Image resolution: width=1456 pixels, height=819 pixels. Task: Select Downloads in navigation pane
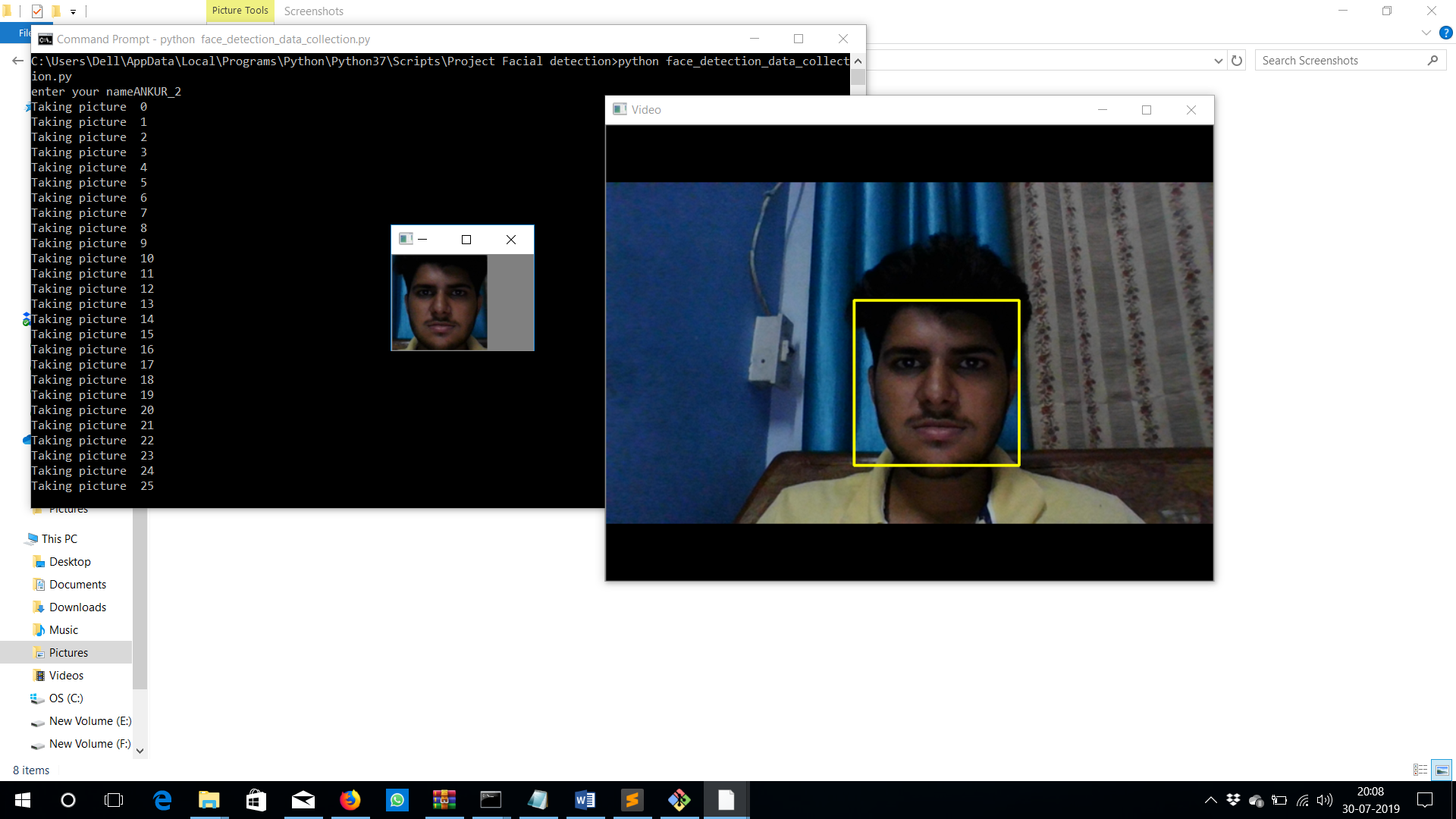(77, 607)
